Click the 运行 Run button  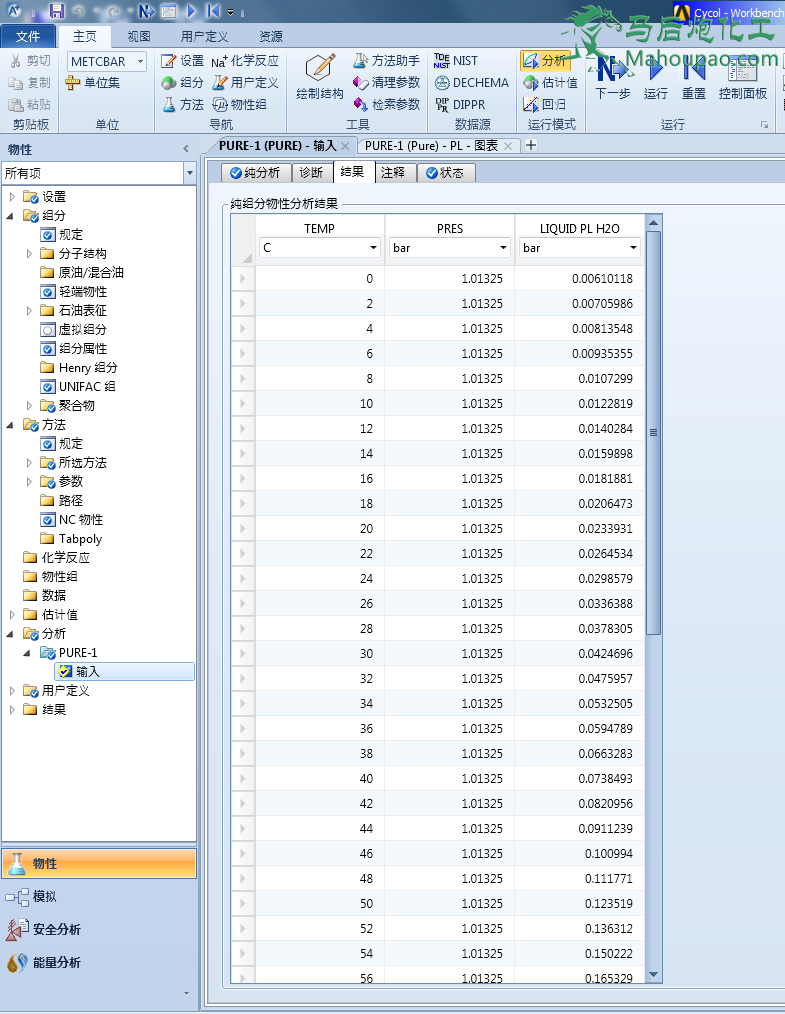pyautogui.click(x=655, y=76)
